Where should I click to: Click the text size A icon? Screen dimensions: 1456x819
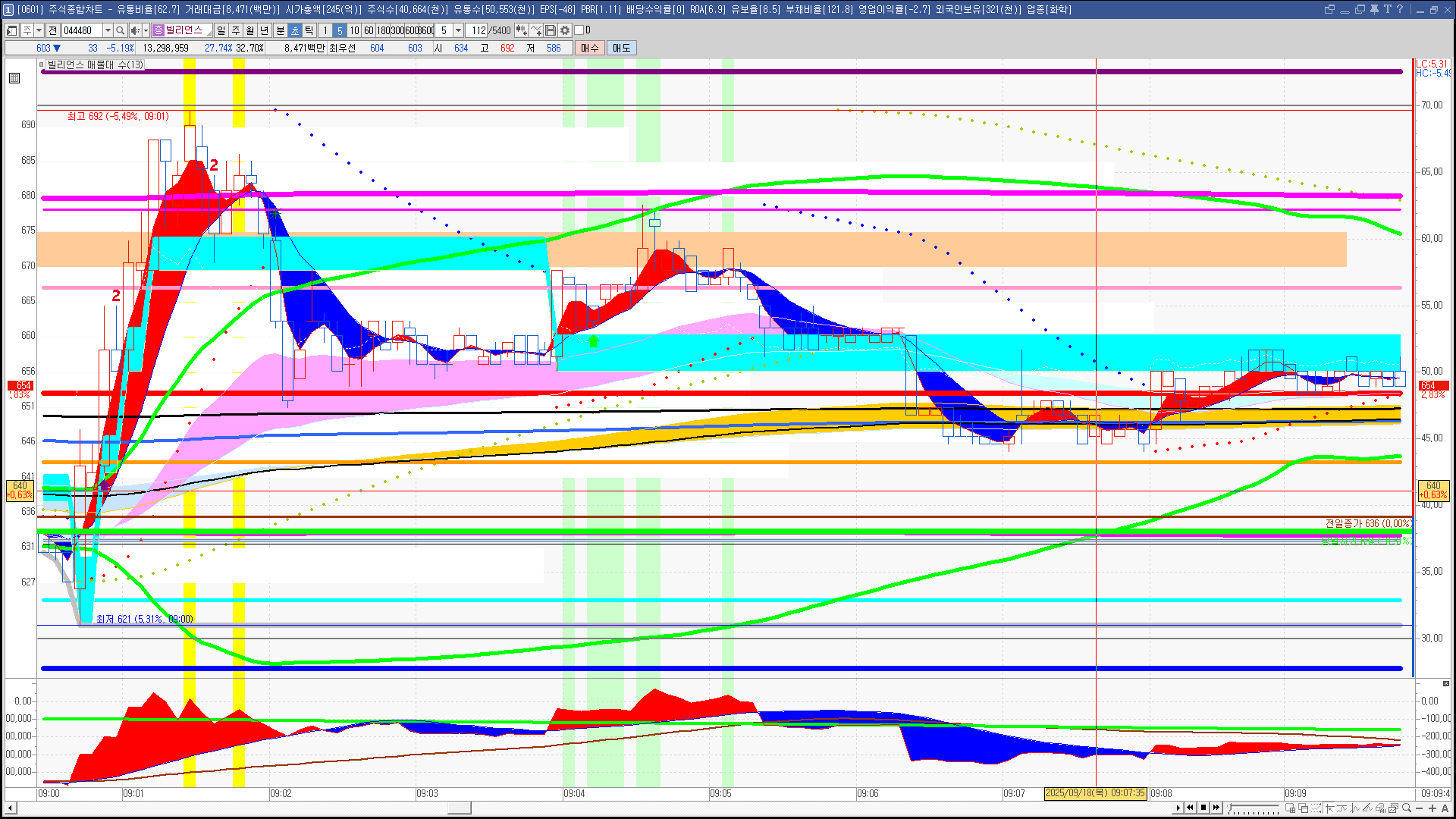(1445, 808)
